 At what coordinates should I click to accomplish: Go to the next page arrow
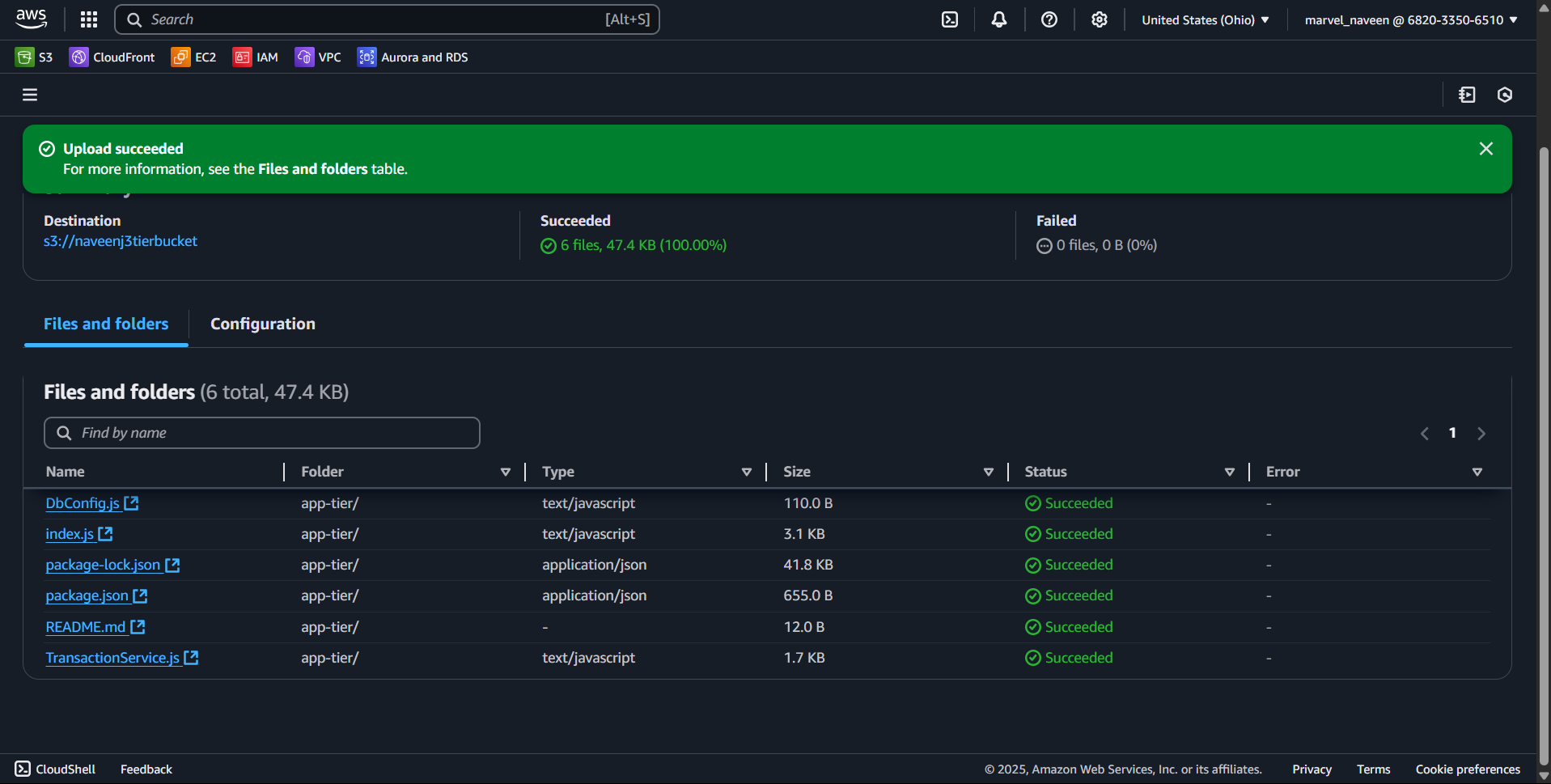click(1481, 434)
